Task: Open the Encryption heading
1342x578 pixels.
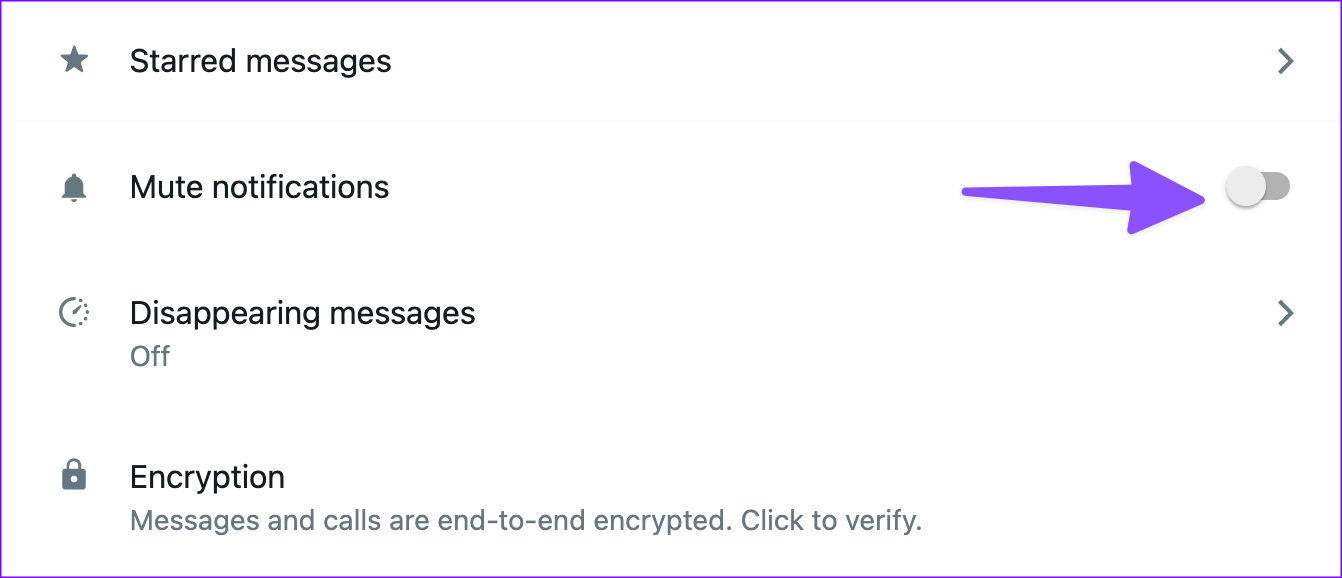Action: click(207, 477)
